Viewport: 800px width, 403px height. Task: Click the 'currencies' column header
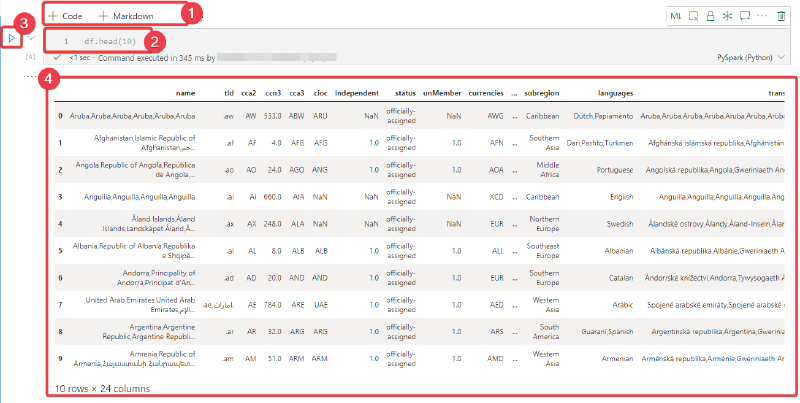pos(486,93)
